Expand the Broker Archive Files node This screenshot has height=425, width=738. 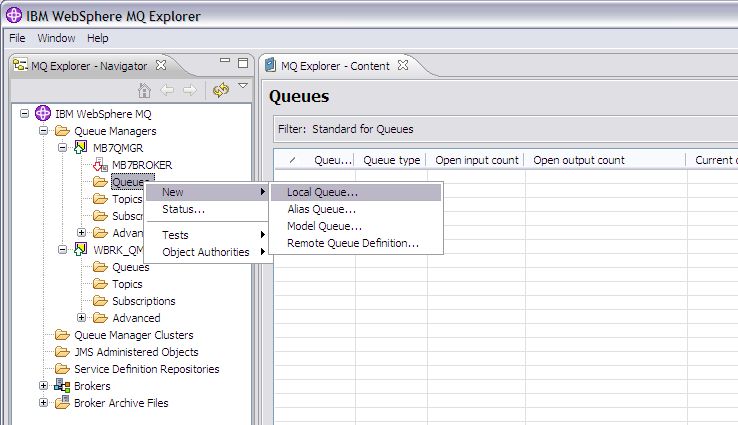[x=43, y=402]
